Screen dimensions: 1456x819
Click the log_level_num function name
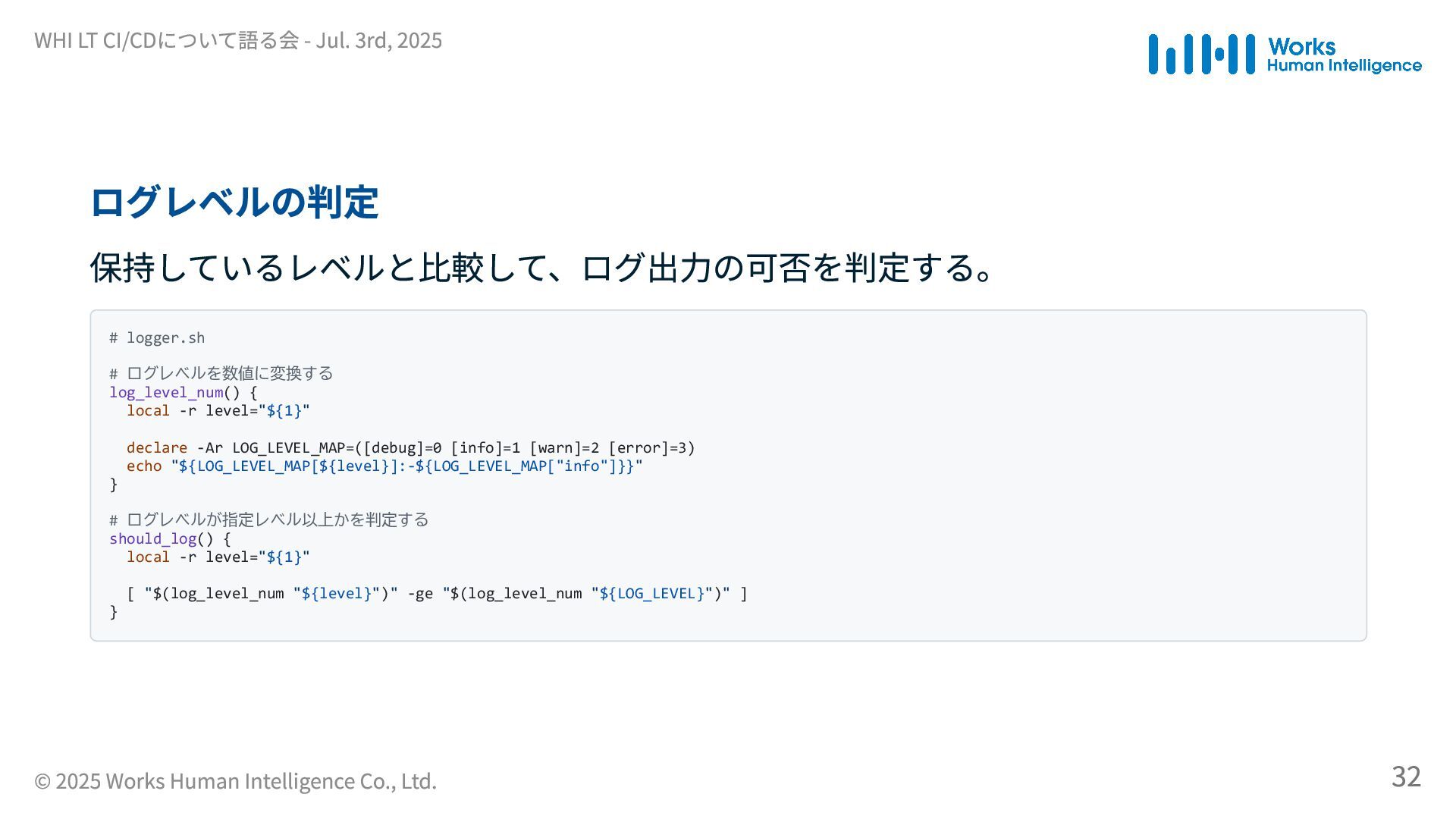[x=166, y=393]
